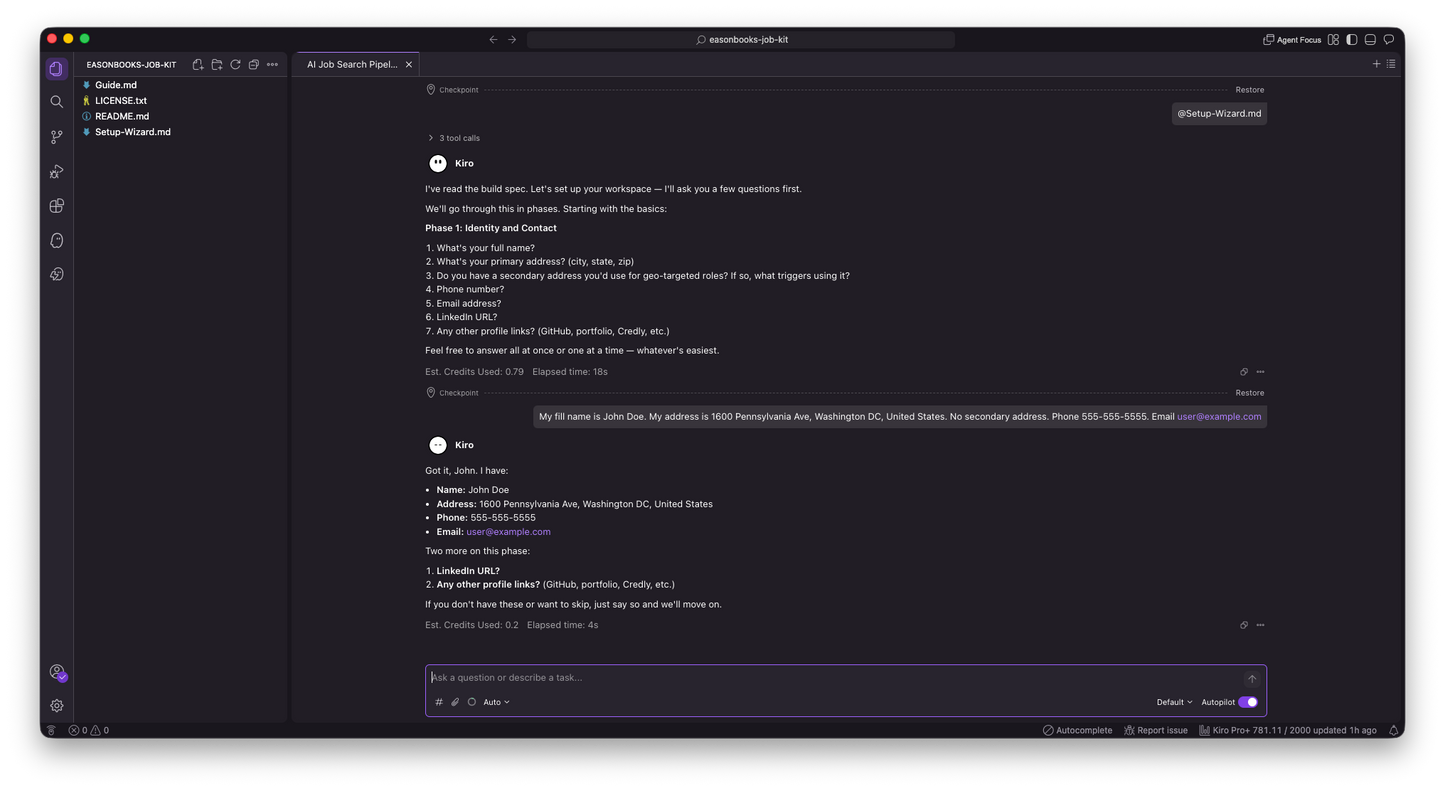The image size is (1445, 791).
Task: Click the EASONBOOKS-JOB-KIT explorer header
Action: tap(131, 65)
